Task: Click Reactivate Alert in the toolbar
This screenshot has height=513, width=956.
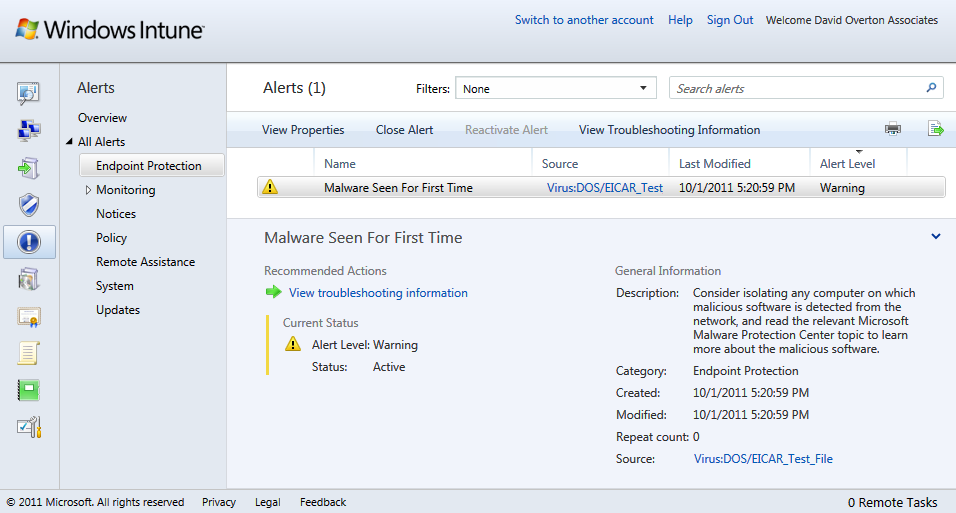Action: click(506, 129)
